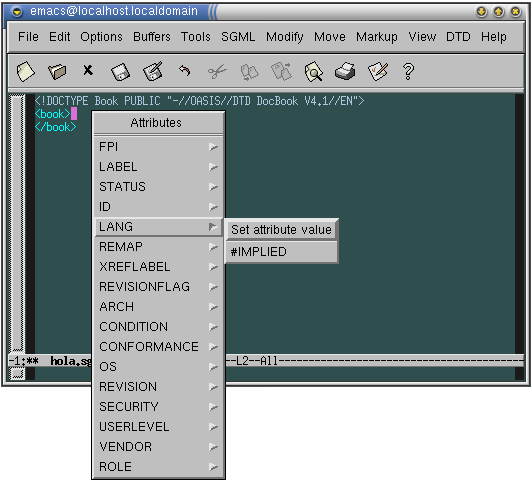Image resolution: width=532 pixels, height=482 pixels.
Task: Open the DTD menu
Action: [x=458, y=37]
